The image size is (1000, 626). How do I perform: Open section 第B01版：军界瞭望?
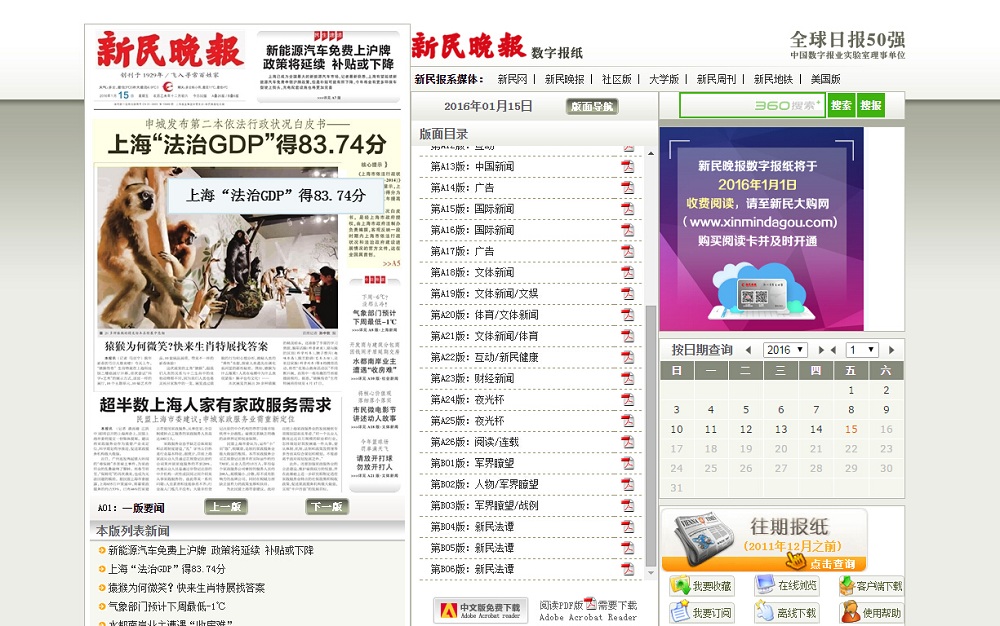[x=472, y=463]
